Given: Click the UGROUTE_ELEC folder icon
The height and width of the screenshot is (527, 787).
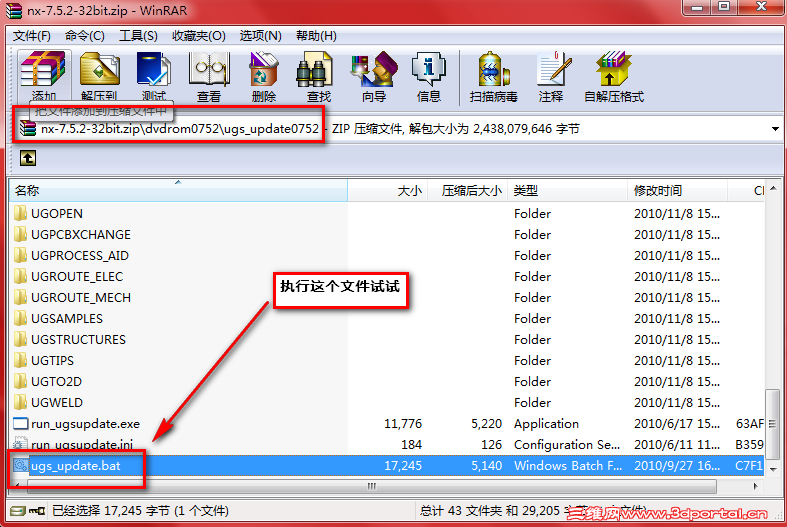Looking at the screenshot, I should (x=21, y=277).
